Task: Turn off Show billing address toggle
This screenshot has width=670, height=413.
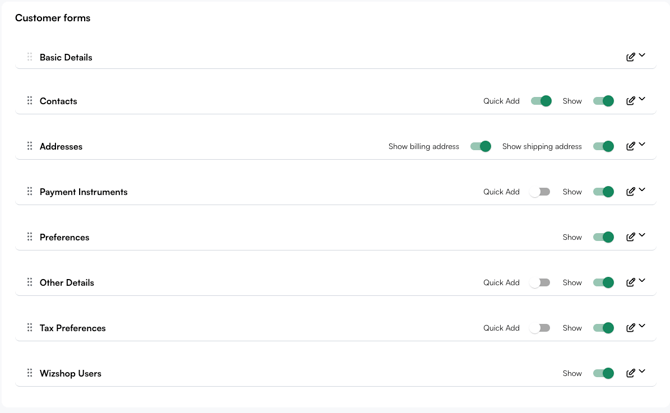Action: [481, 146]
